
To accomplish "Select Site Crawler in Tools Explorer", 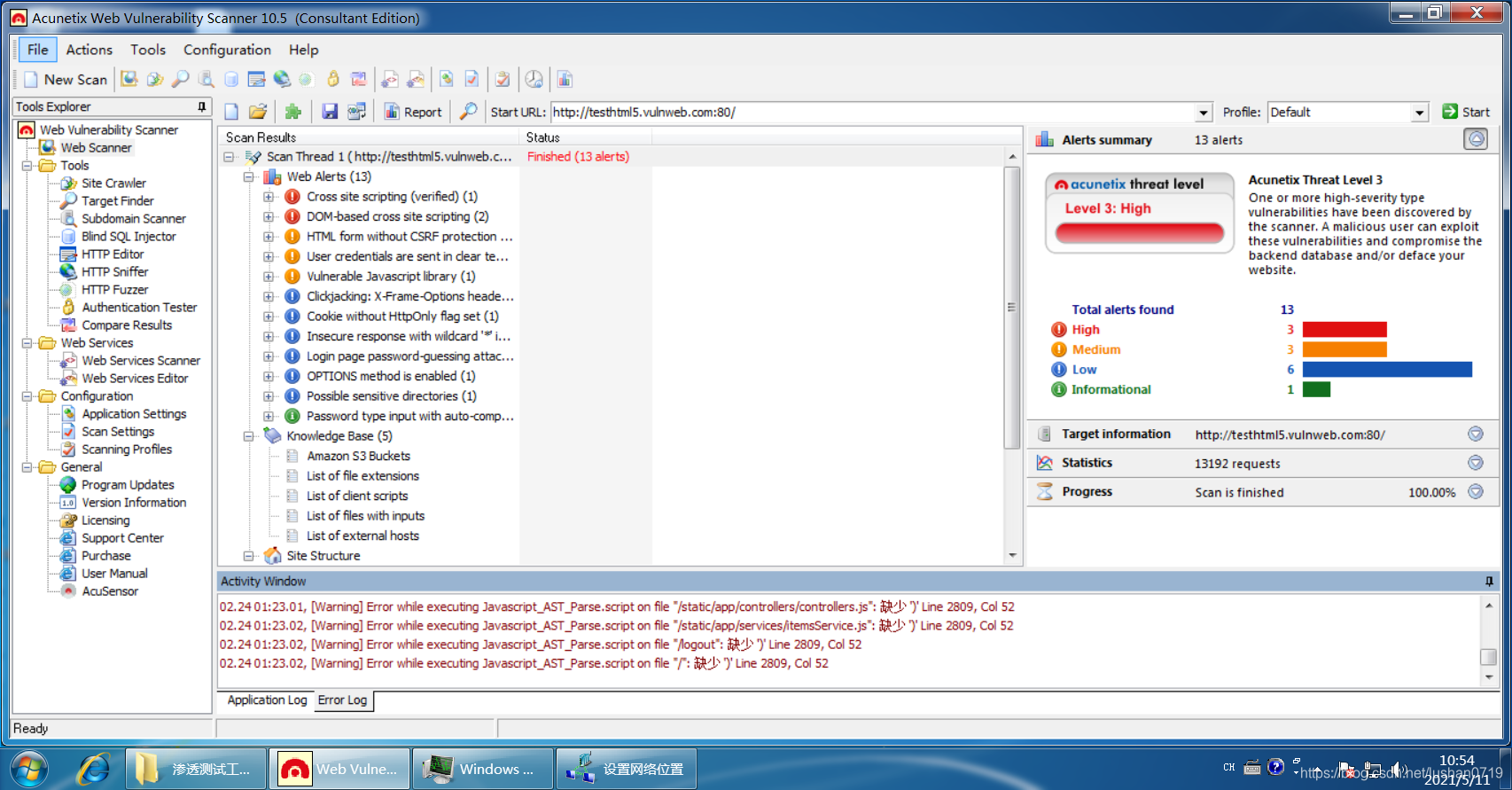I will coord(113,184).
